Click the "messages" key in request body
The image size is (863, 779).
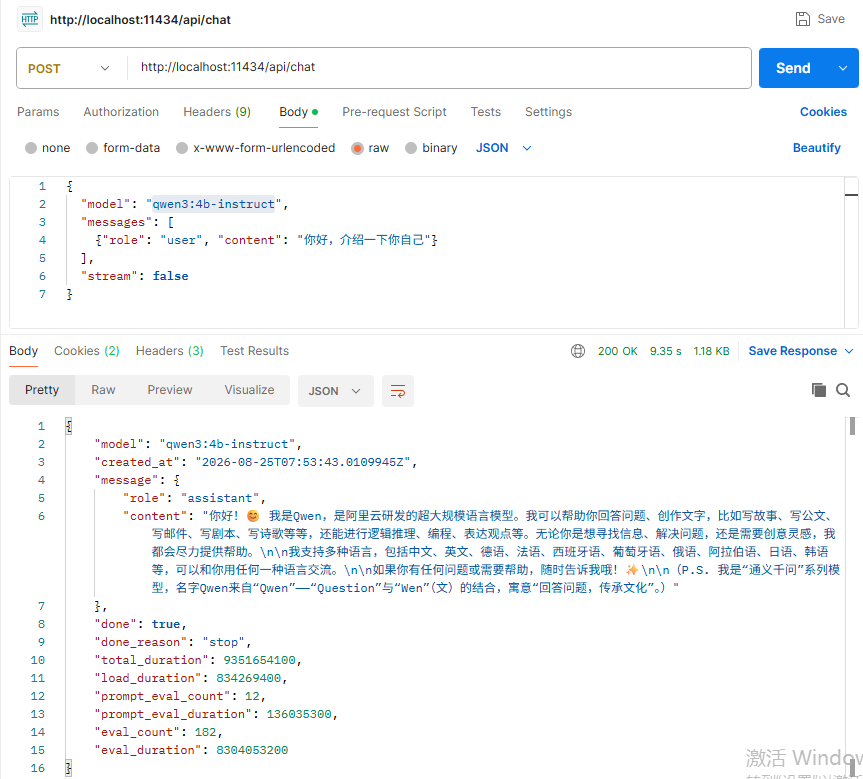point(116,222)
